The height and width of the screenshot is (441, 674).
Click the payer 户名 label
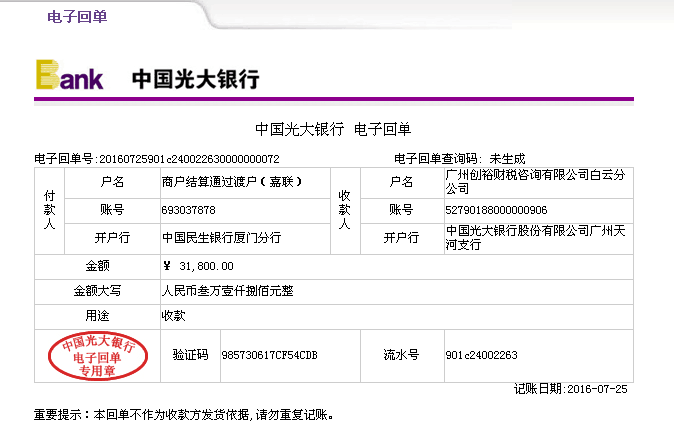pos(112,182)
